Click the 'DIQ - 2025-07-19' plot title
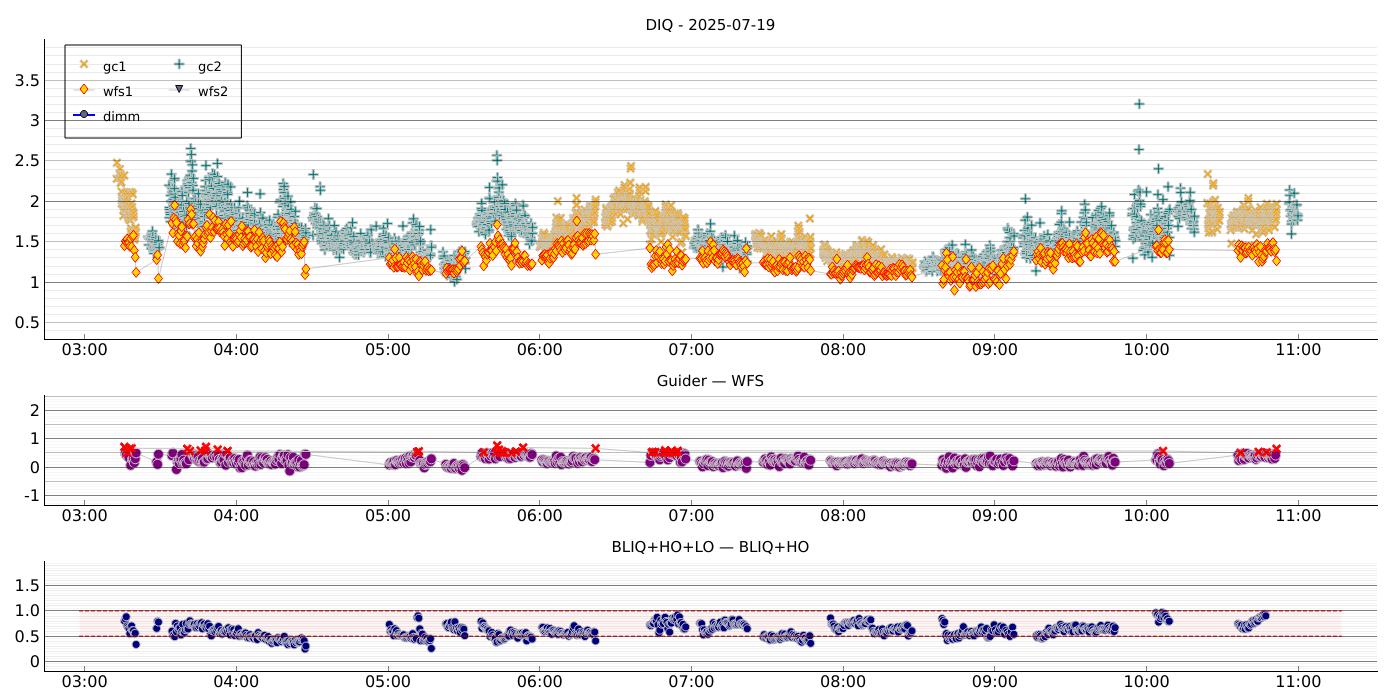The width and height of the screenshot is (1400, 700). tap(710, 25)
